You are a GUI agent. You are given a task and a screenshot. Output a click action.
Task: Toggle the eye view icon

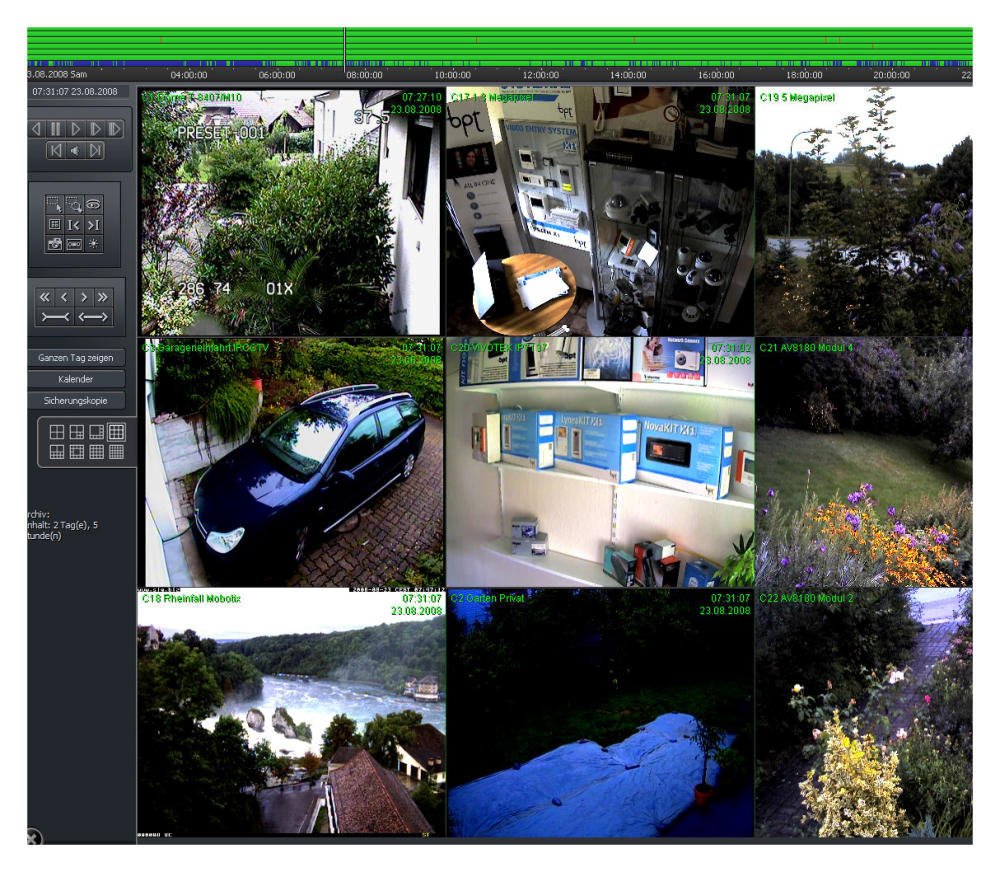click(x=93, y=203)
